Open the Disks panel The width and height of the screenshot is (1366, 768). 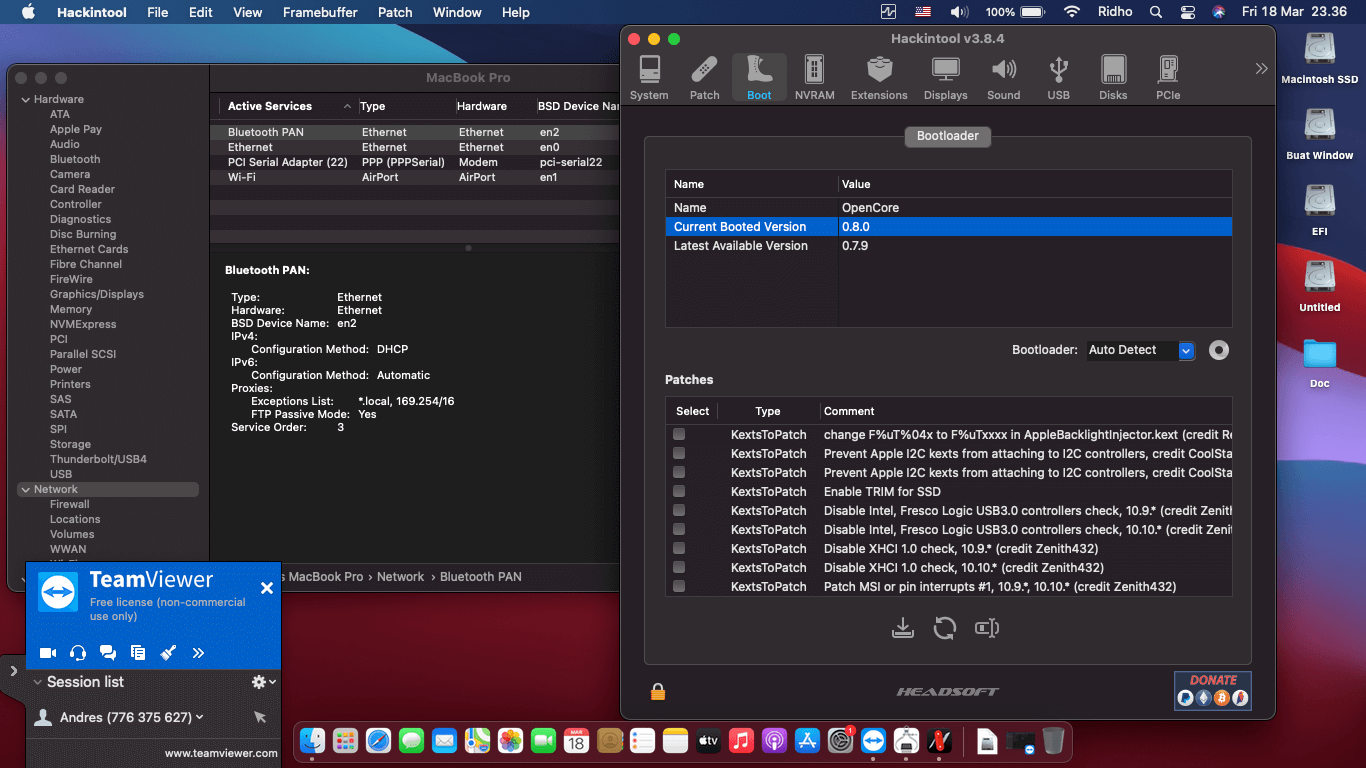tap(1113, 77)
